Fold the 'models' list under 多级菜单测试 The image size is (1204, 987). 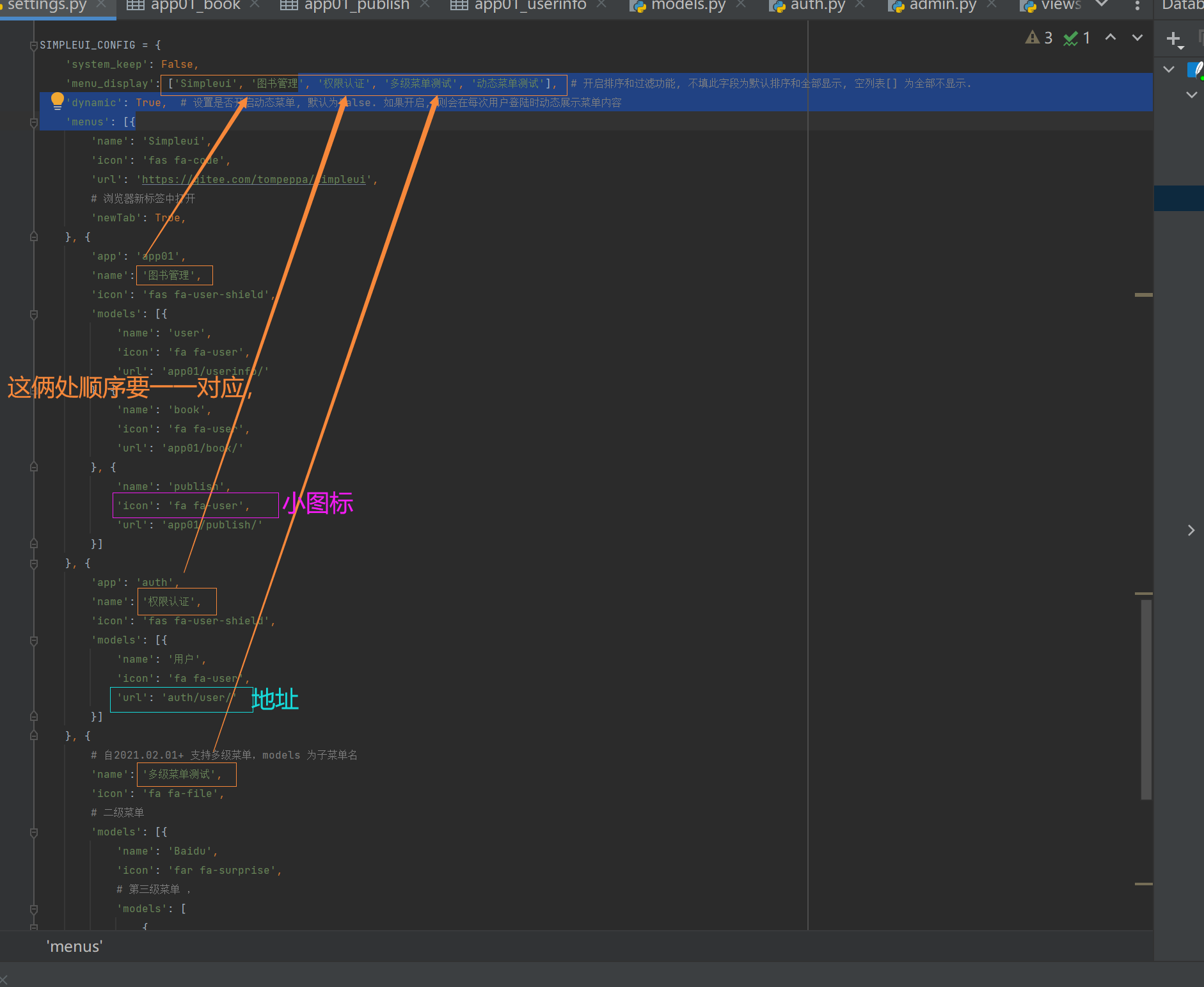click(x=34, y=832)
